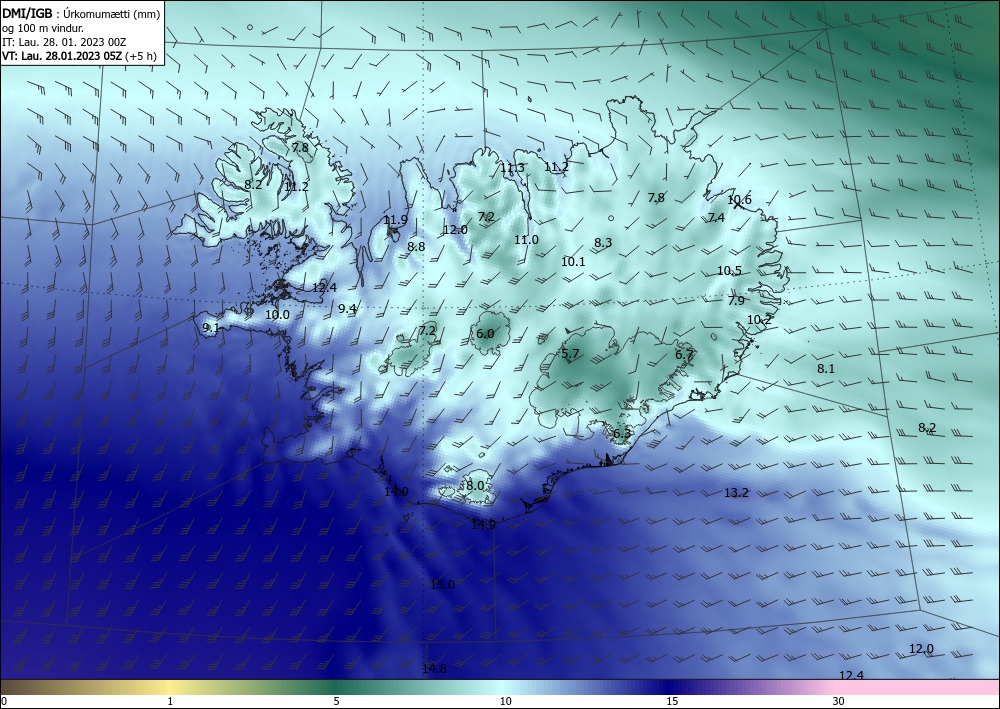Click the map value 10.2

tap(759, 320)
